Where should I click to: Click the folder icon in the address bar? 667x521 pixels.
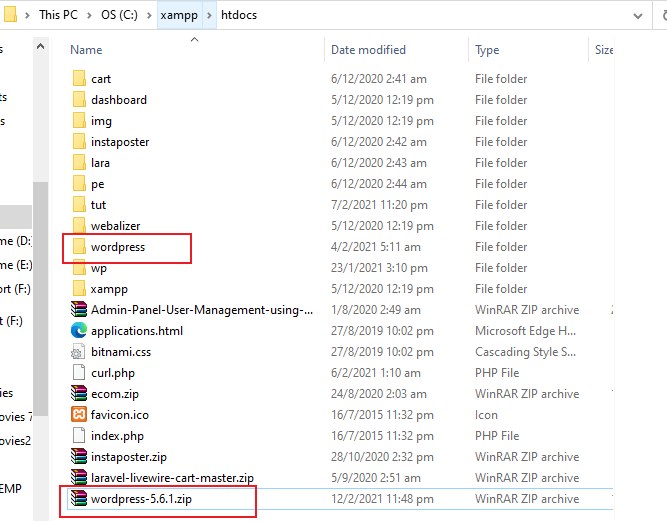(10, 14)
